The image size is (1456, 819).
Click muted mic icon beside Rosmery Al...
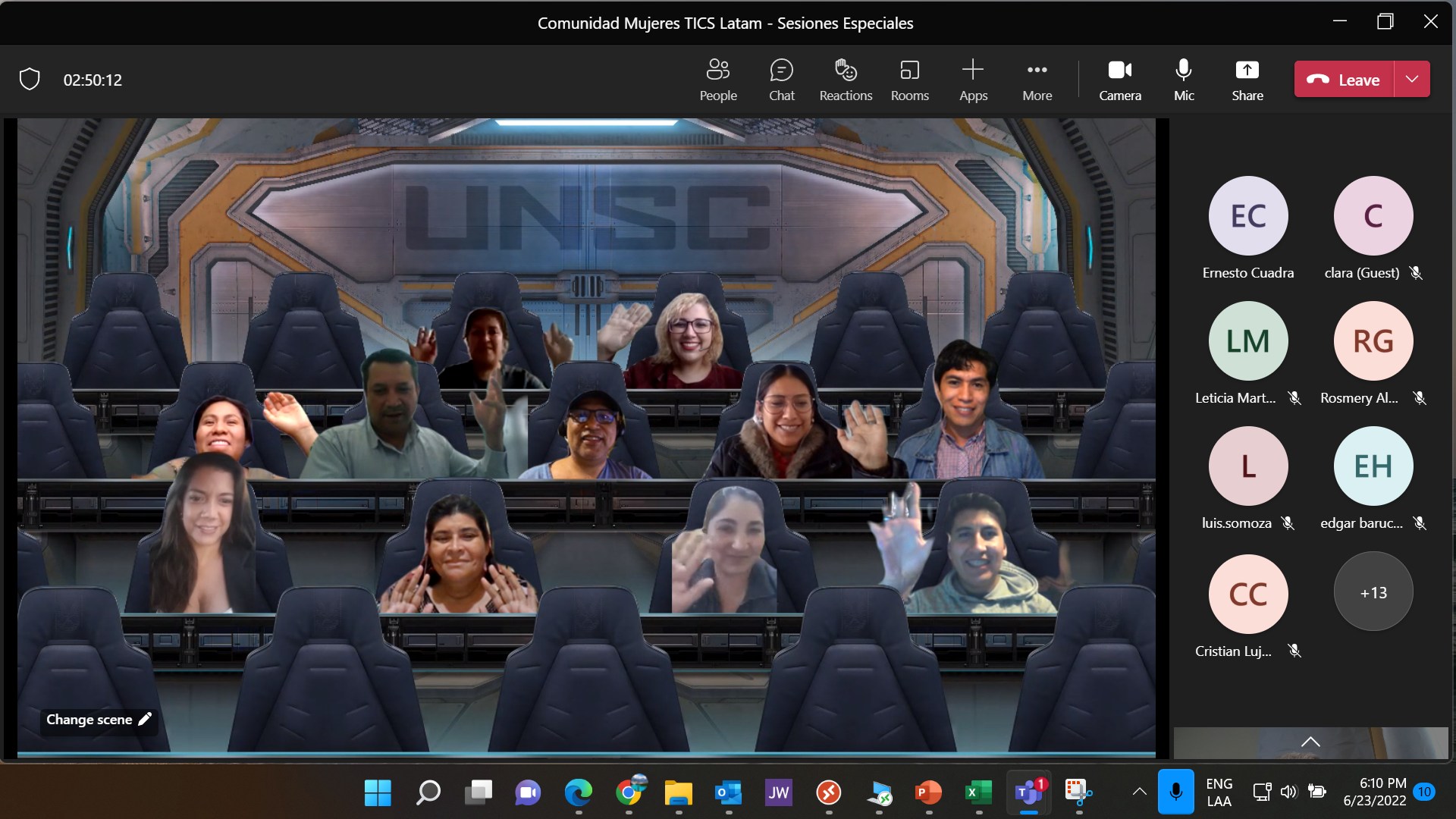click(1420, 398)
